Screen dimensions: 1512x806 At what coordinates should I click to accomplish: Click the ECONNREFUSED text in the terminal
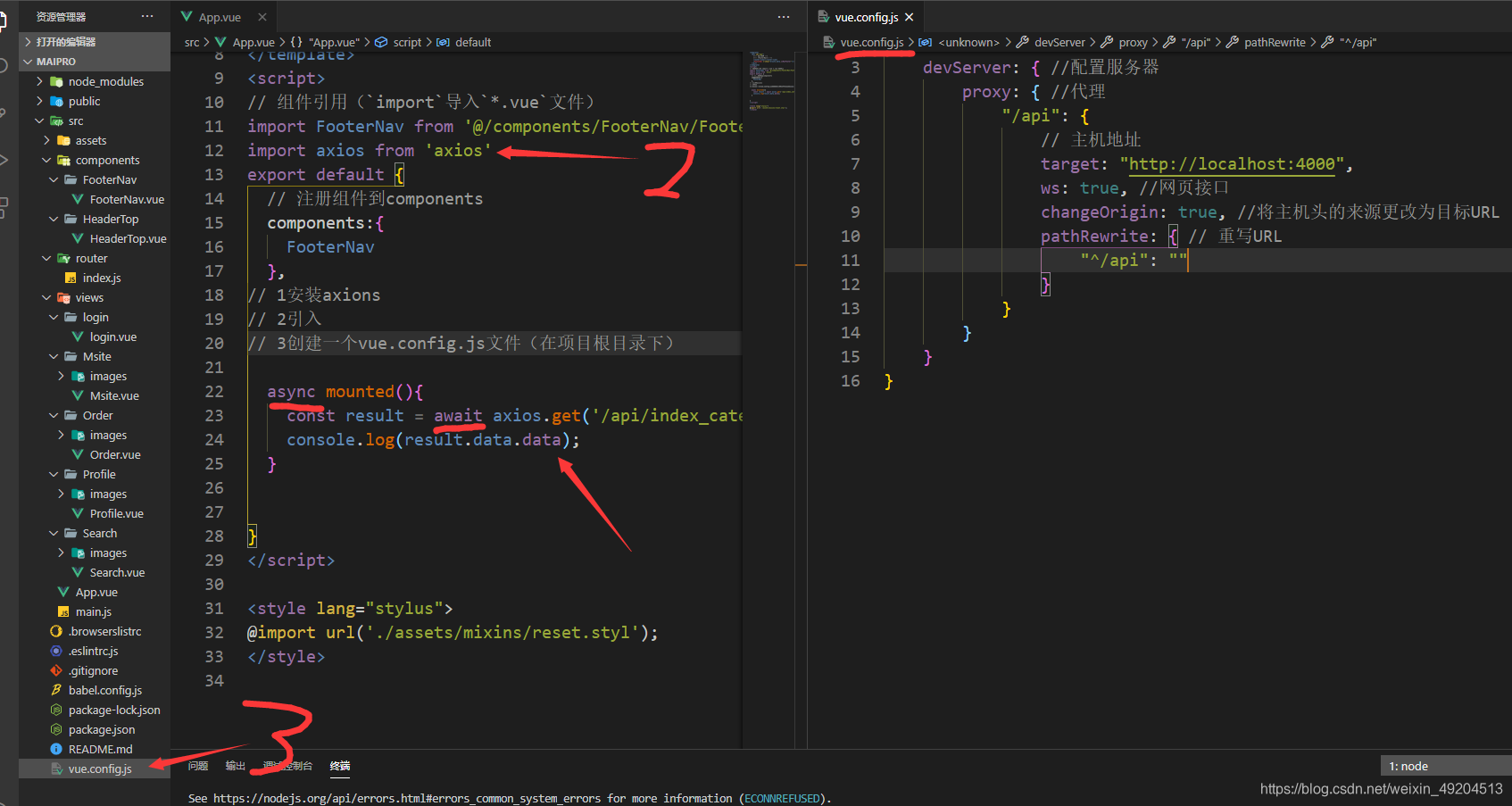pyautogui.click(x=782, y=798)
